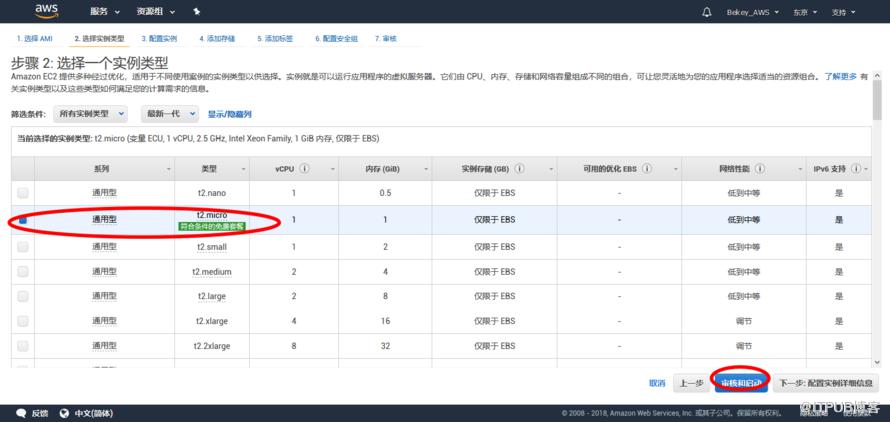Click the t2.medium type cell
This screenshot has width=890, height=422.
[212, 271]
